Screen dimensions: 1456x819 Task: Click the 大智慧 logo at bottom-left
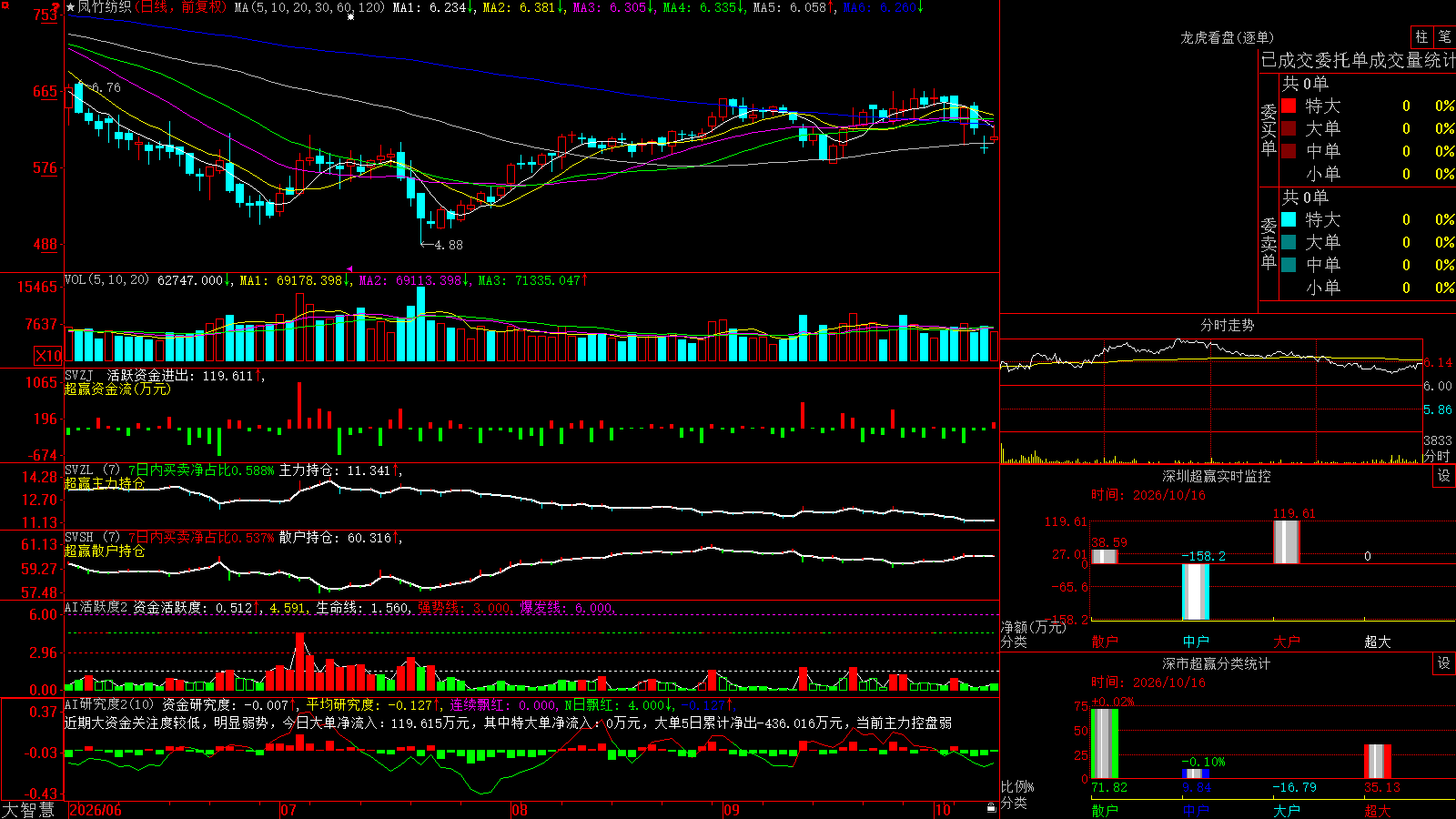(28, 809)
